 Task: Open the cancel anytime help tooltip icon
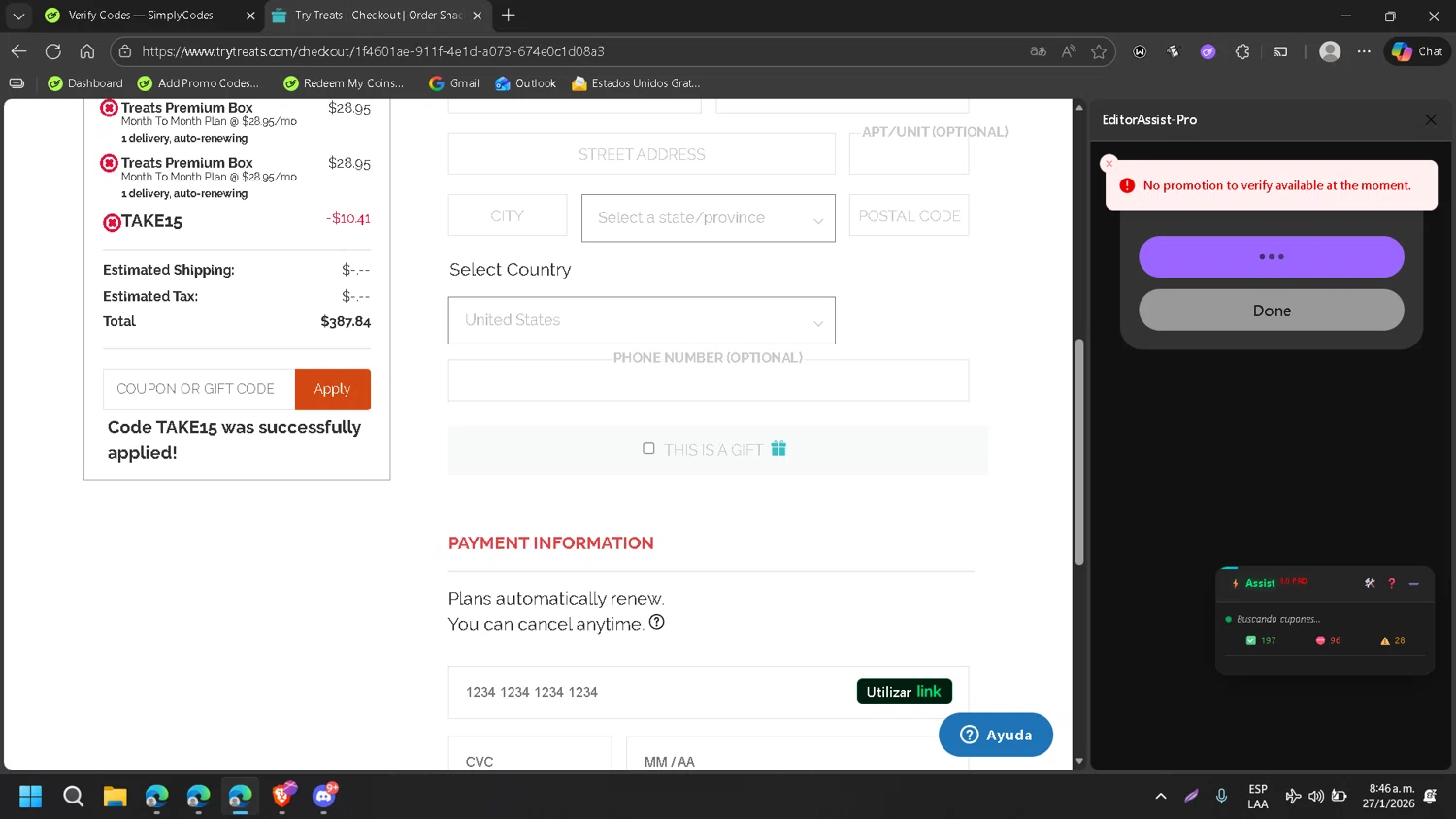pyautogui.click(x=656, y=622)
